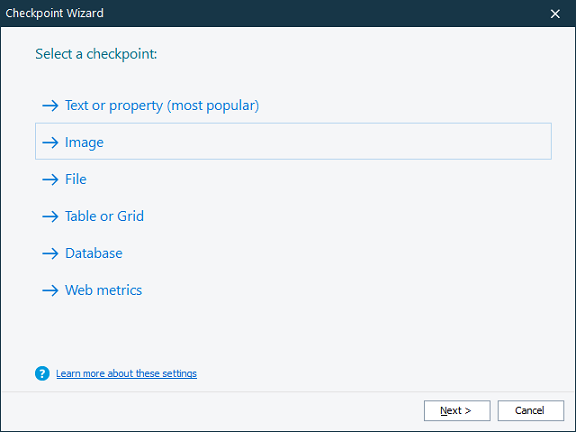Pick the File checkpoint option
Screen dimensions: 576x432
point(76,179)
